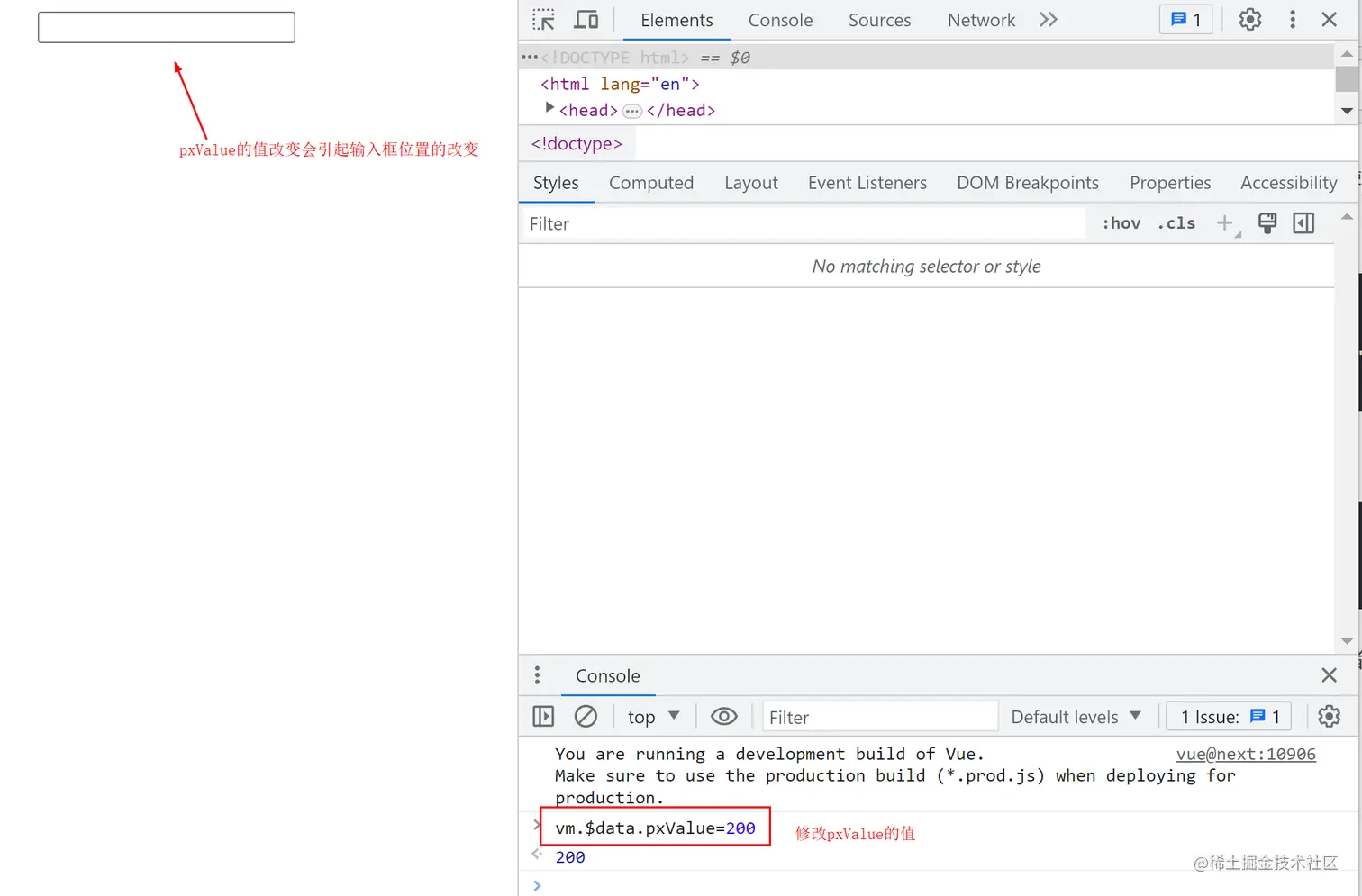1362x896 pixels.
Task: Activate the inspect element picker icon
Action: point(543,20)
